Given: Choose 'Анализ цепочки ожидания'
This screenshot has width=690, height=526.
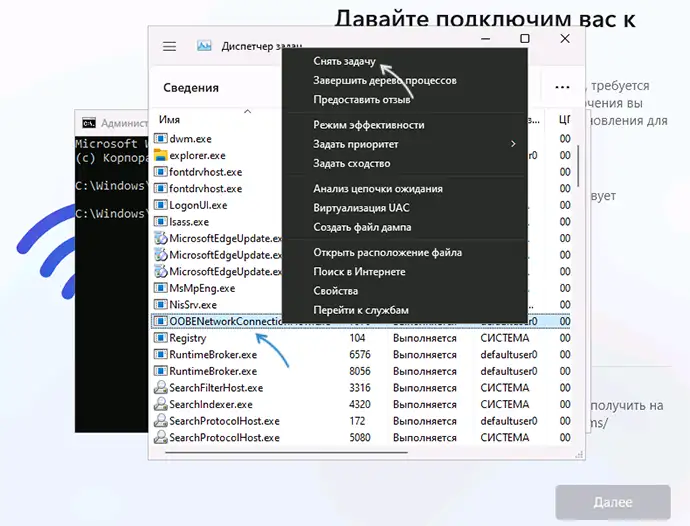Looking at the screenshot, I should 378,189.
